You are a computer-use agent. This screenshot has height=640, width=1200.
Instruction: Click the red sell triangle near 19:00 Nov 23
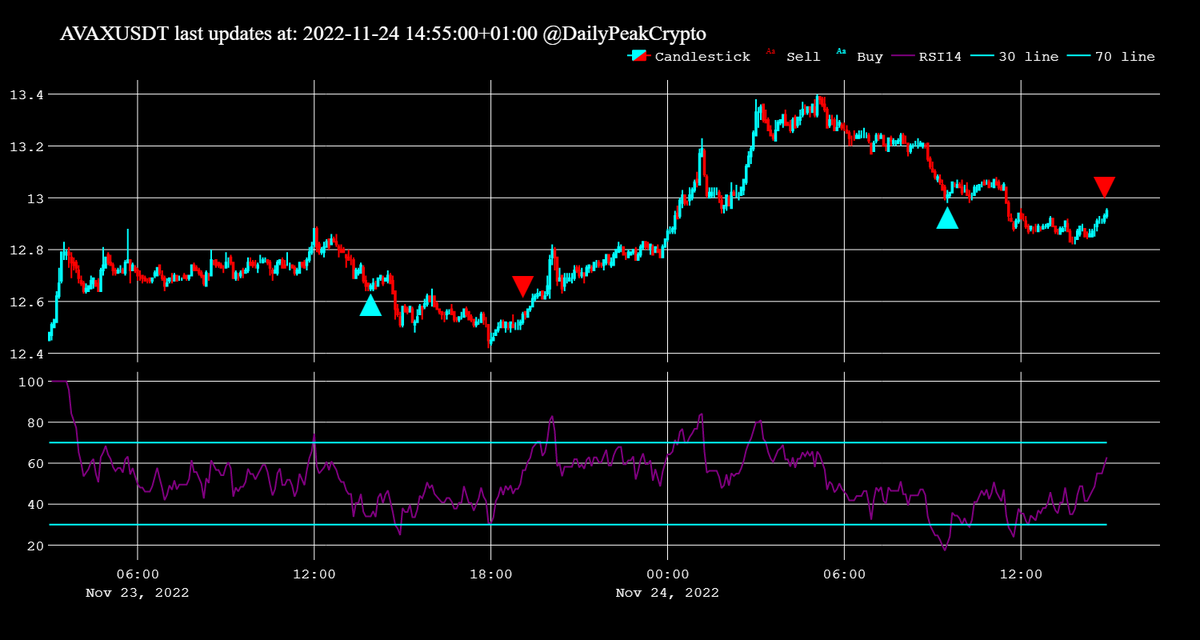(522, 286)
